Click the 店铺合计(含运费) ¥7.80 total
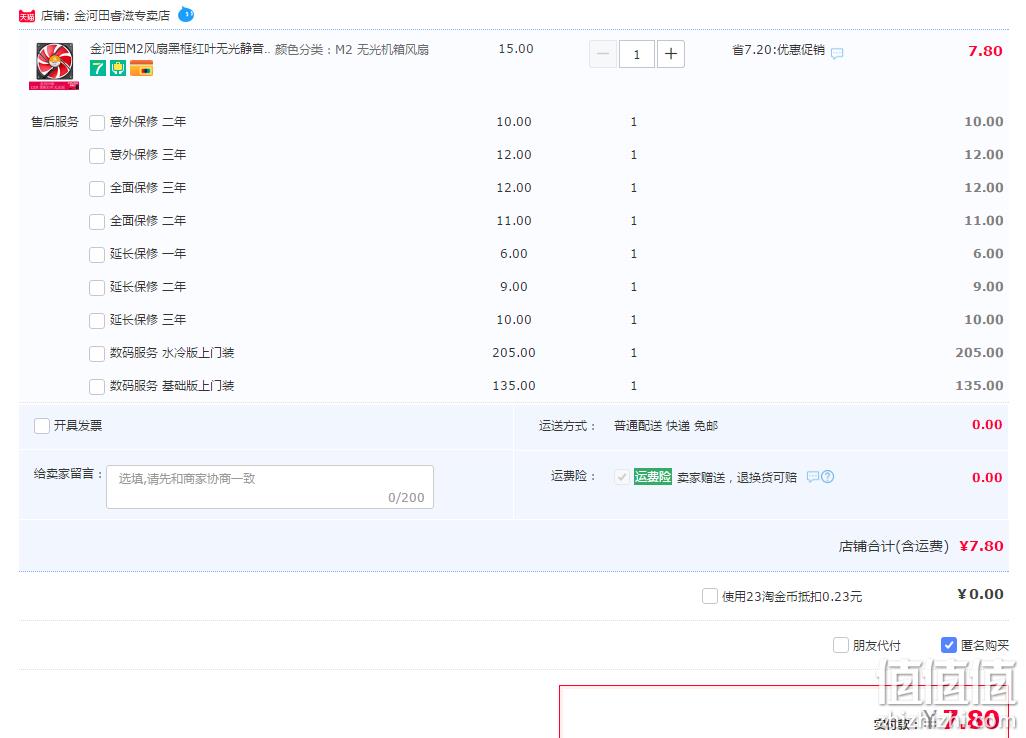 (x=921, y=546)
